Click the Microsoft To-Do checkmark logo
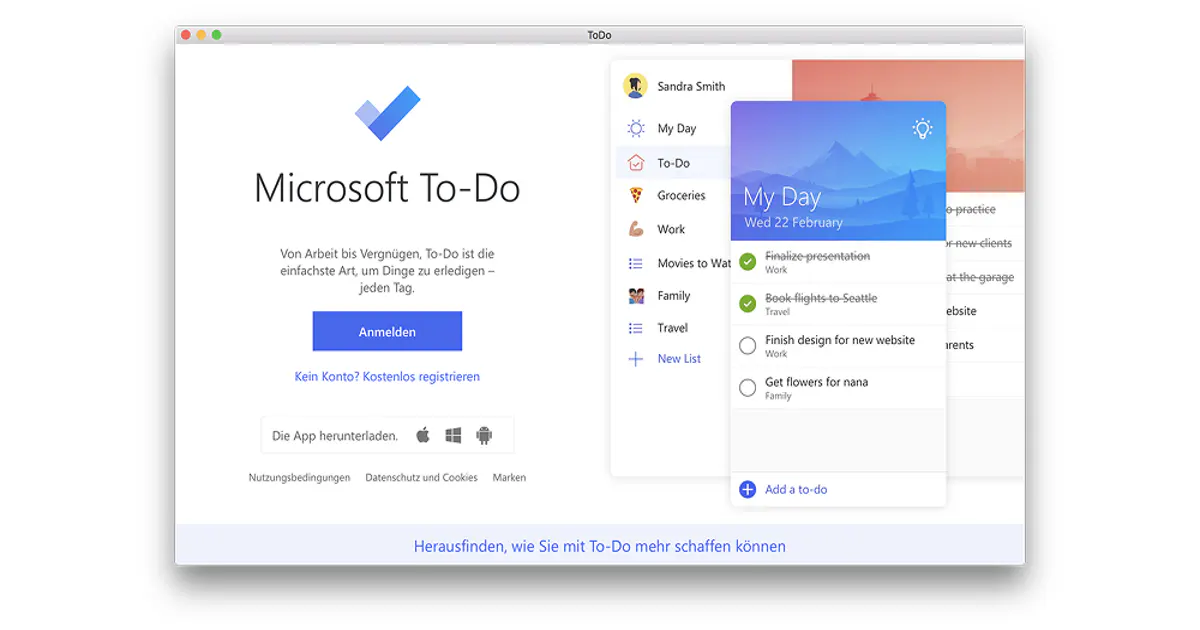The image size is (1200, 630). pyautogui.click(x=387, y=113)
